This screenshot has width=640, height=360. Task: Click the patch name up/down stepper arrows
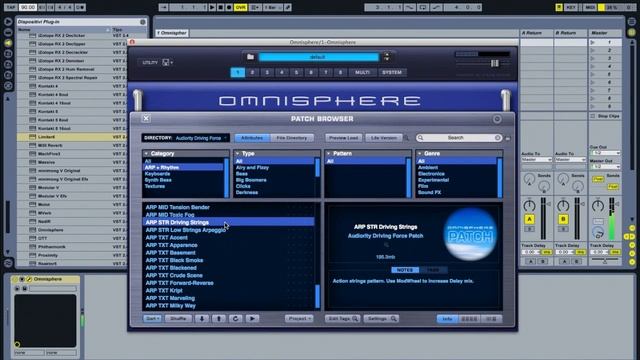[387, 57]
